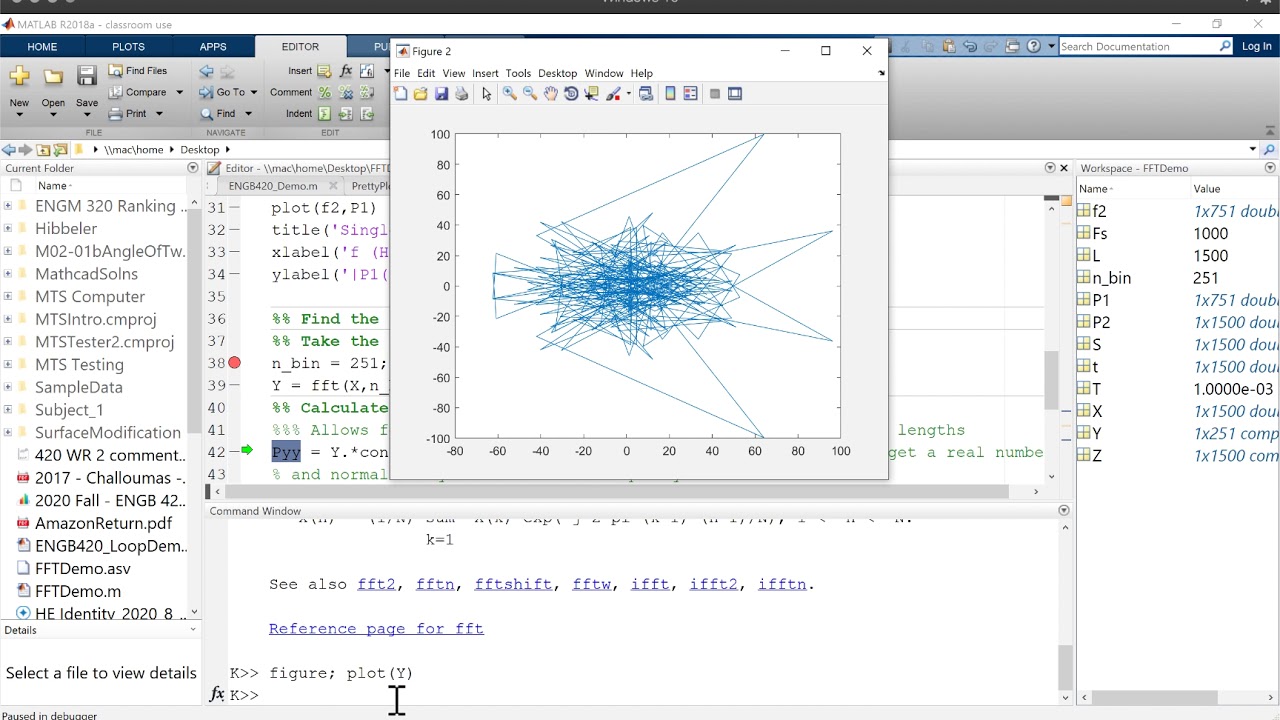Screen dimensions: 1280x720
Task: Click the fx insert function icon
Action: pyautogui.click(x=346, y=71)
